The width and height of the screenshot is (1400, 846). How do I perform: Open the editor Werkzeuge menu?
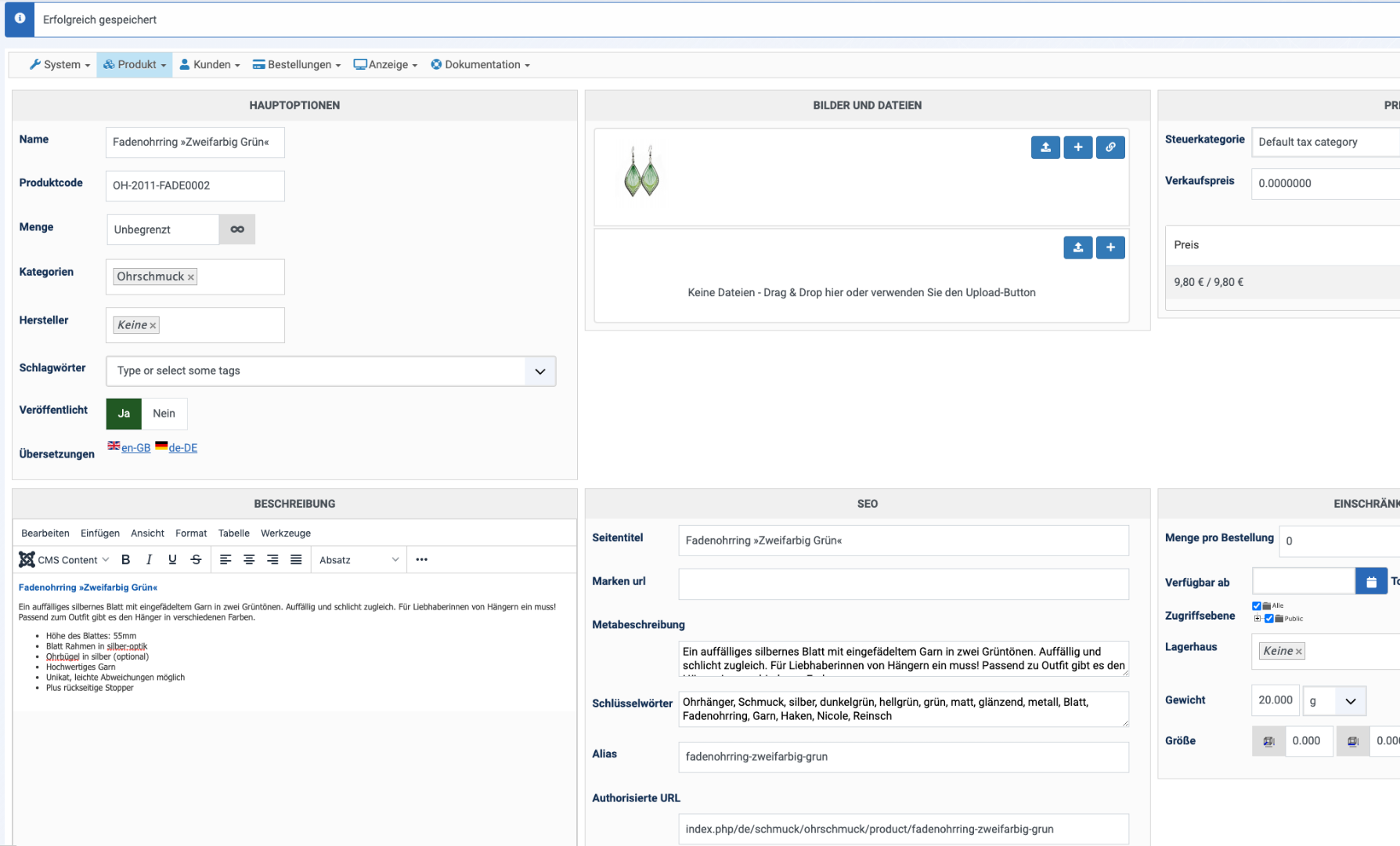(286, 533)
